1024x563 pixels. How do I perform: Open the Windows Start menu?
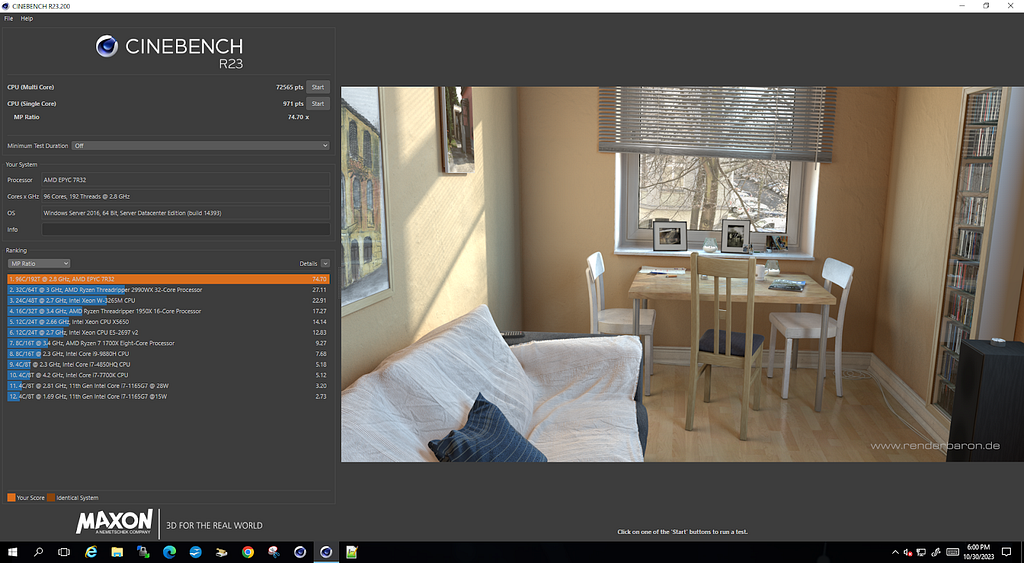pos(12,553)
